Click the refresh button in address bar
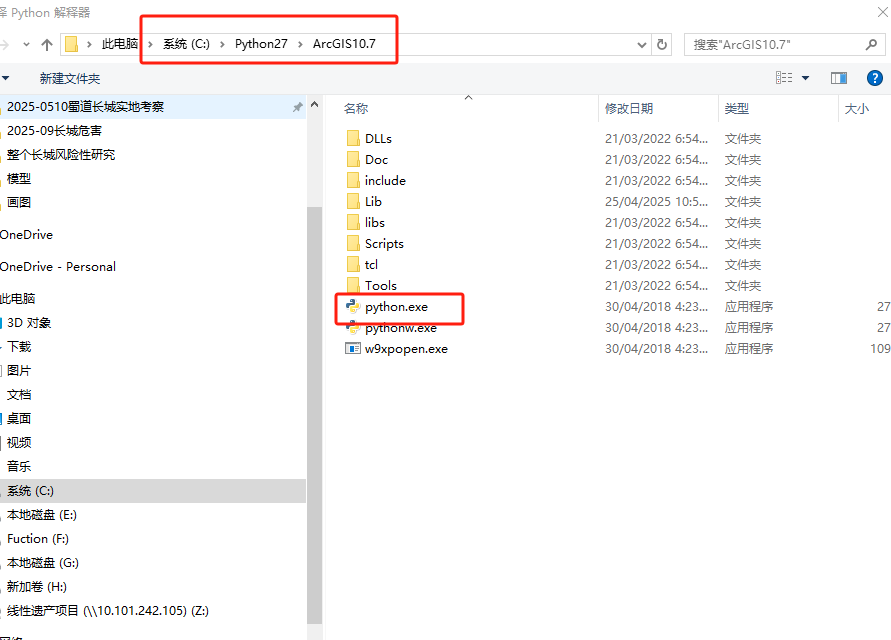This screenshot has height=640, width=891. 662,44
